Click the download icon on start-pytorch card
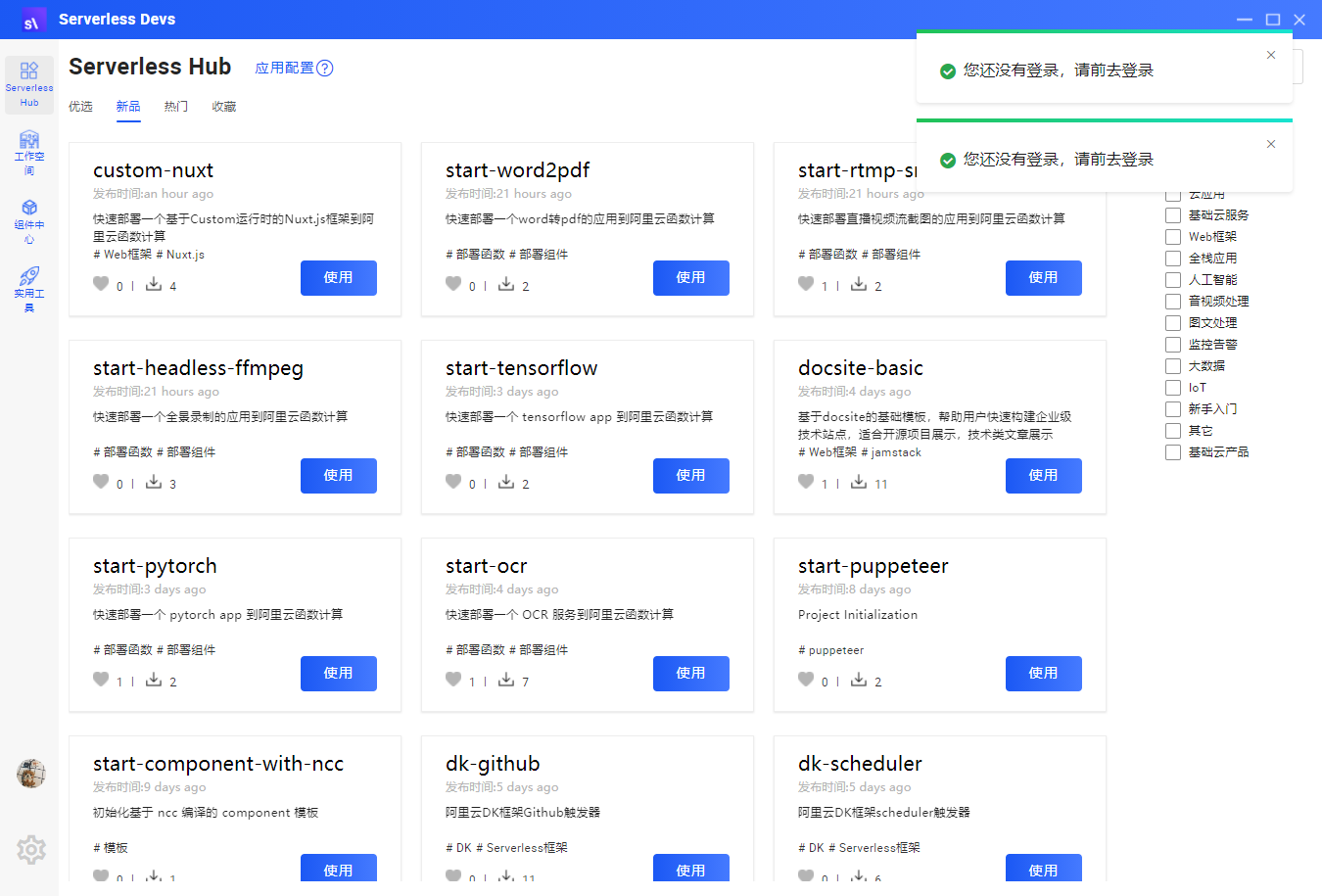This screenshot has width=1322, height=896. (153, 680)
